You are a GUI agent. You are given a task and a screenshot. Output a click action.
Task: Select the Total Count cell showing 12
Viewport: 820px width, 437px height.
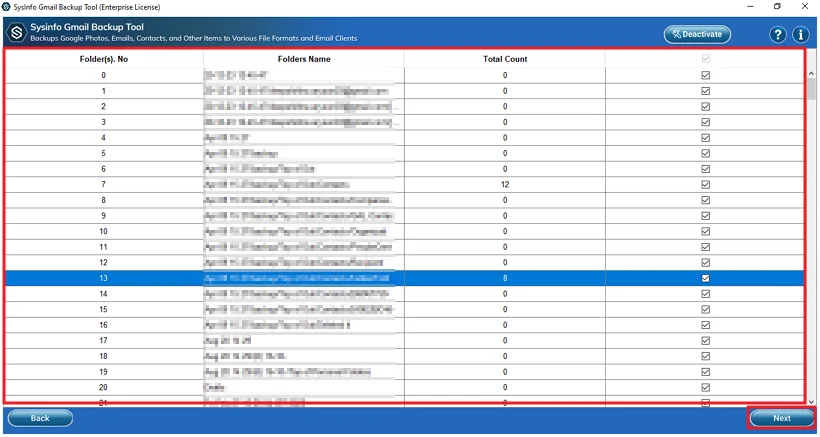505,185
